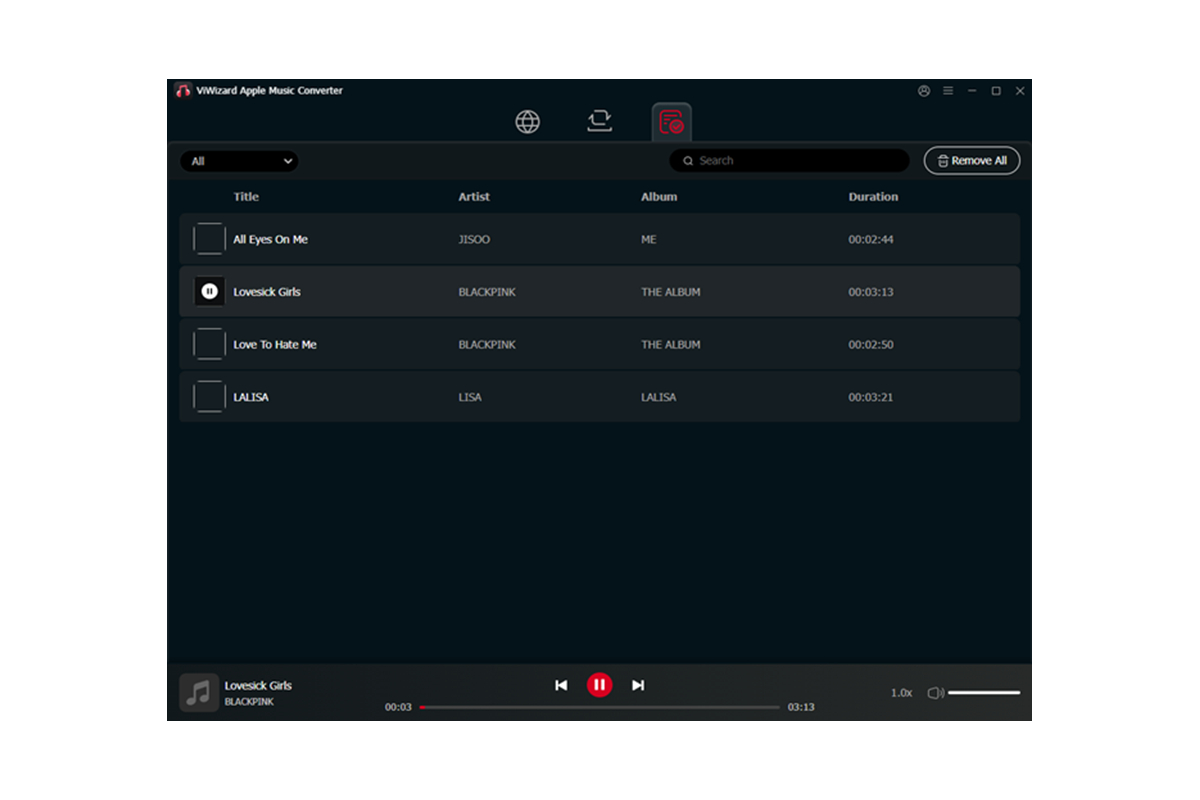This screenshot has height=800, width=1200.
Task: Click the Duration column header
Action: point(873,197)
